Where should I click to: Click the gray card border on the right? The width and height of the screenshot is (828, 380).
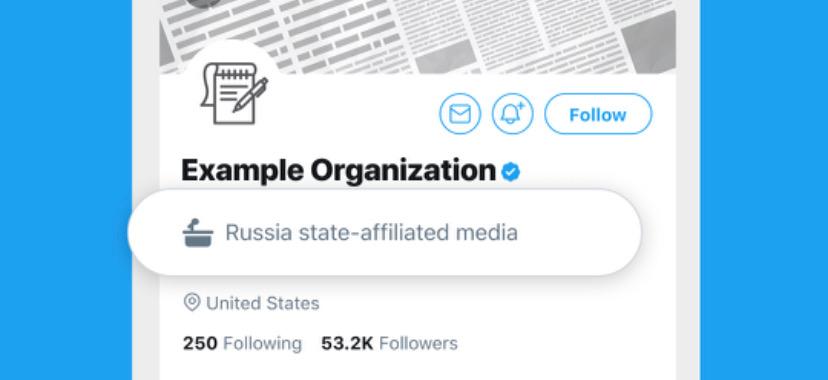688,190
